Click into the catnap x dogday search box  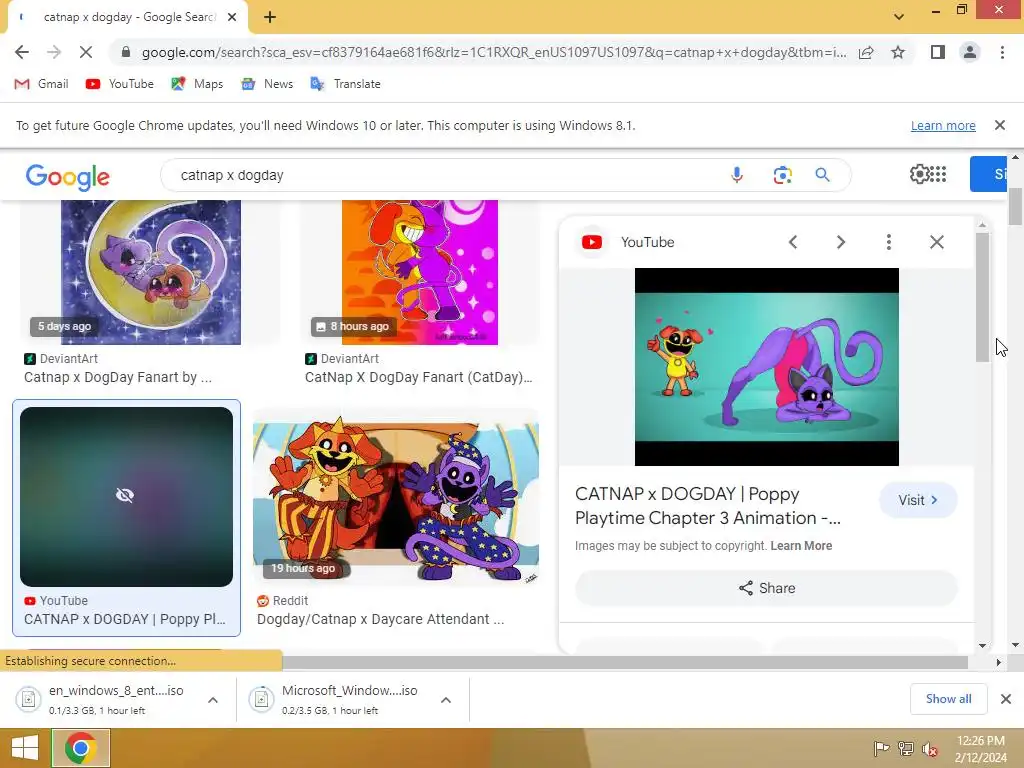pyautogui.click(x=444, y=175)
